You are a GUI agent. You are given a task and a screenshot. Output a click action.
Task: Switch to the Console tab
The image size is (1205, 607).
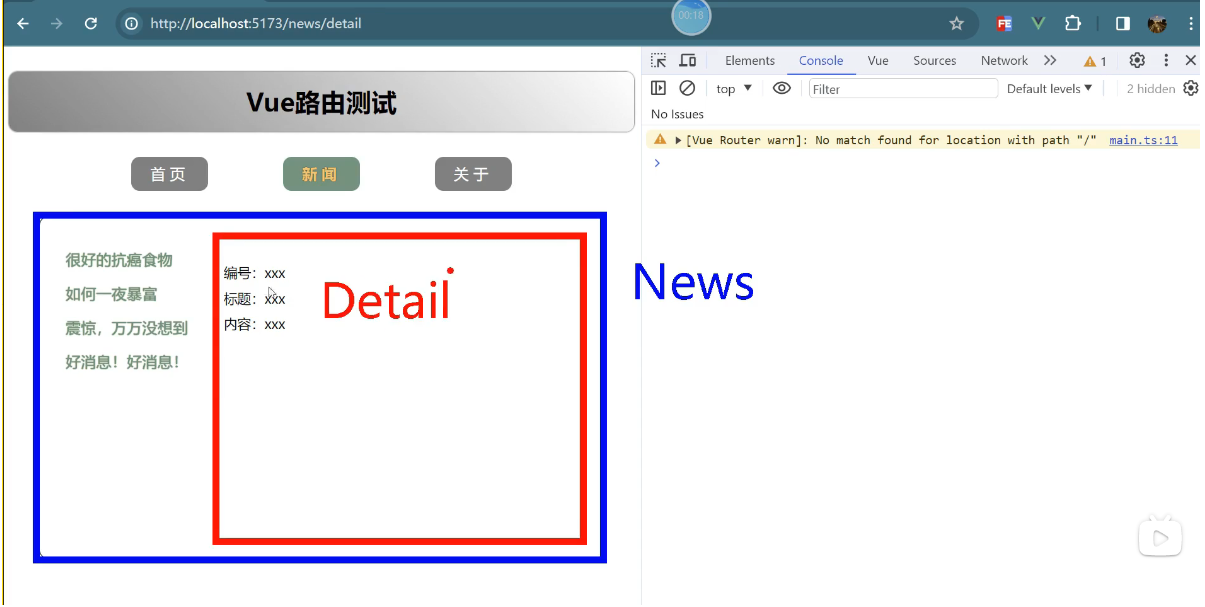pos(821,61)
